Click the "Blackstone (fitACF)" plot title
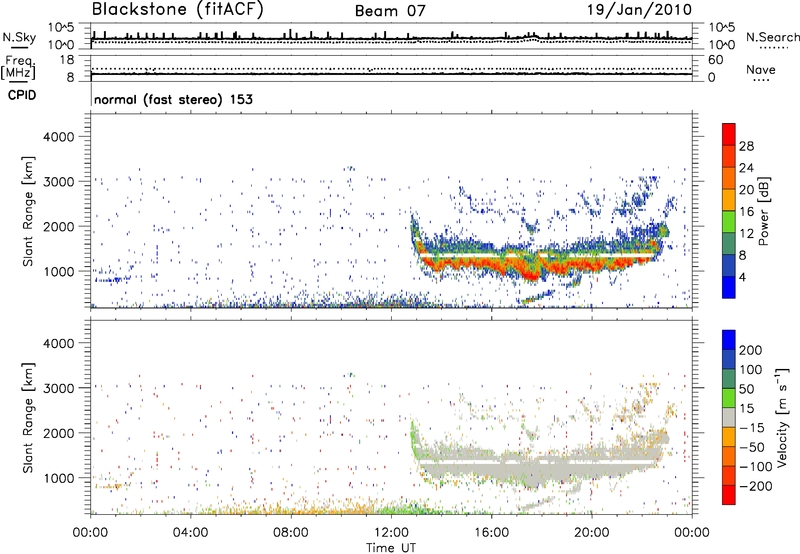The width and height of the screenshot is (800, 554). pos(178,10)
